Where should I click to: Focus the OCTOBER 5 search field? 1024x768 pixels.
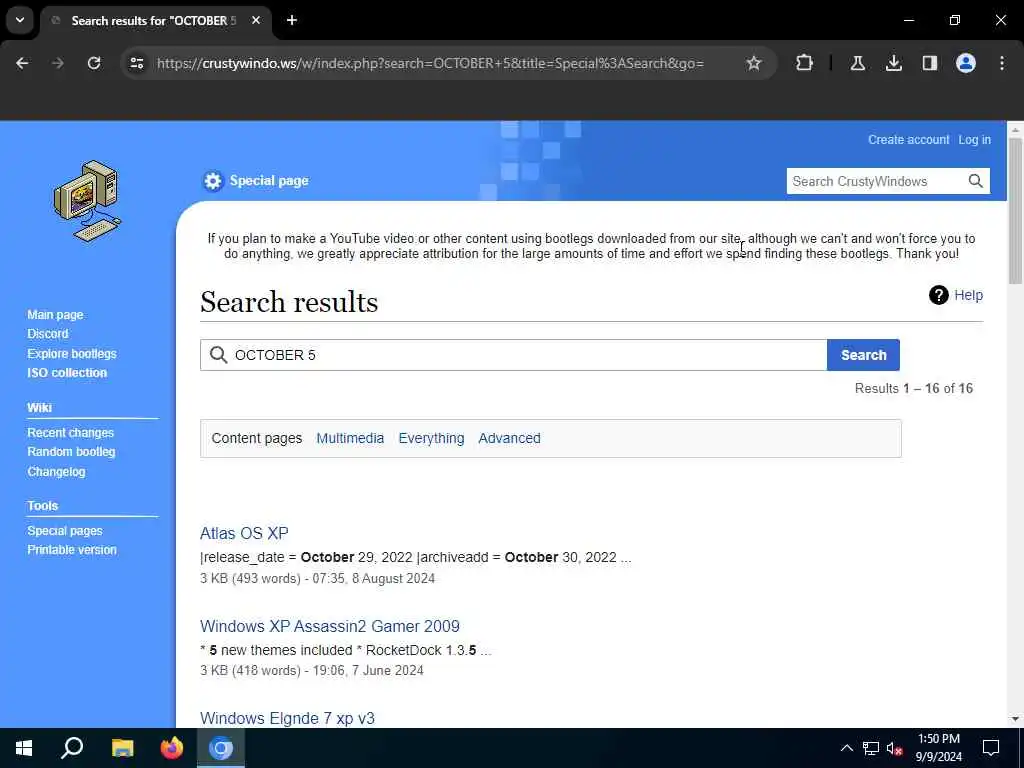(x=513, y=355)
